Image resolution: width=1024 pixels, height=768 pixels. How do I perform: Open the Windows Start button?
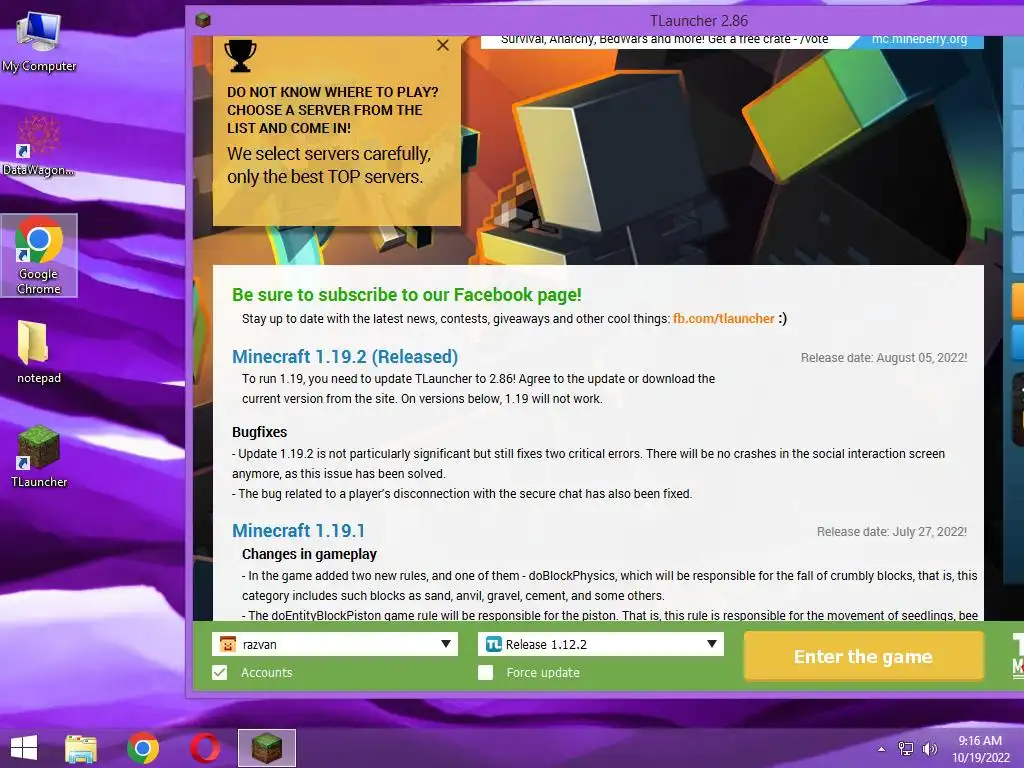[x=24, y=748]
